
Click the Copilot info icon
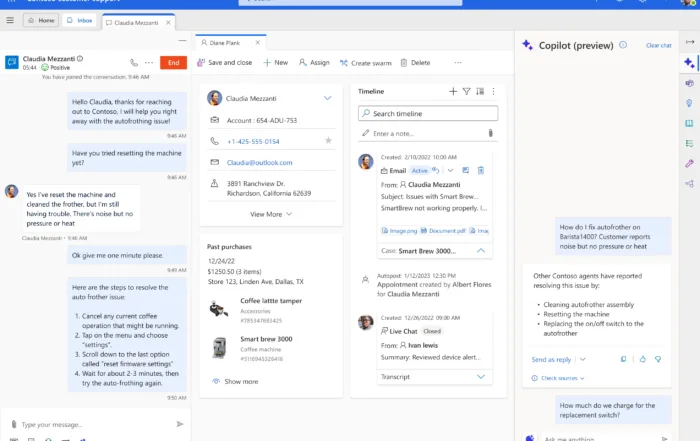click(623, 45)
